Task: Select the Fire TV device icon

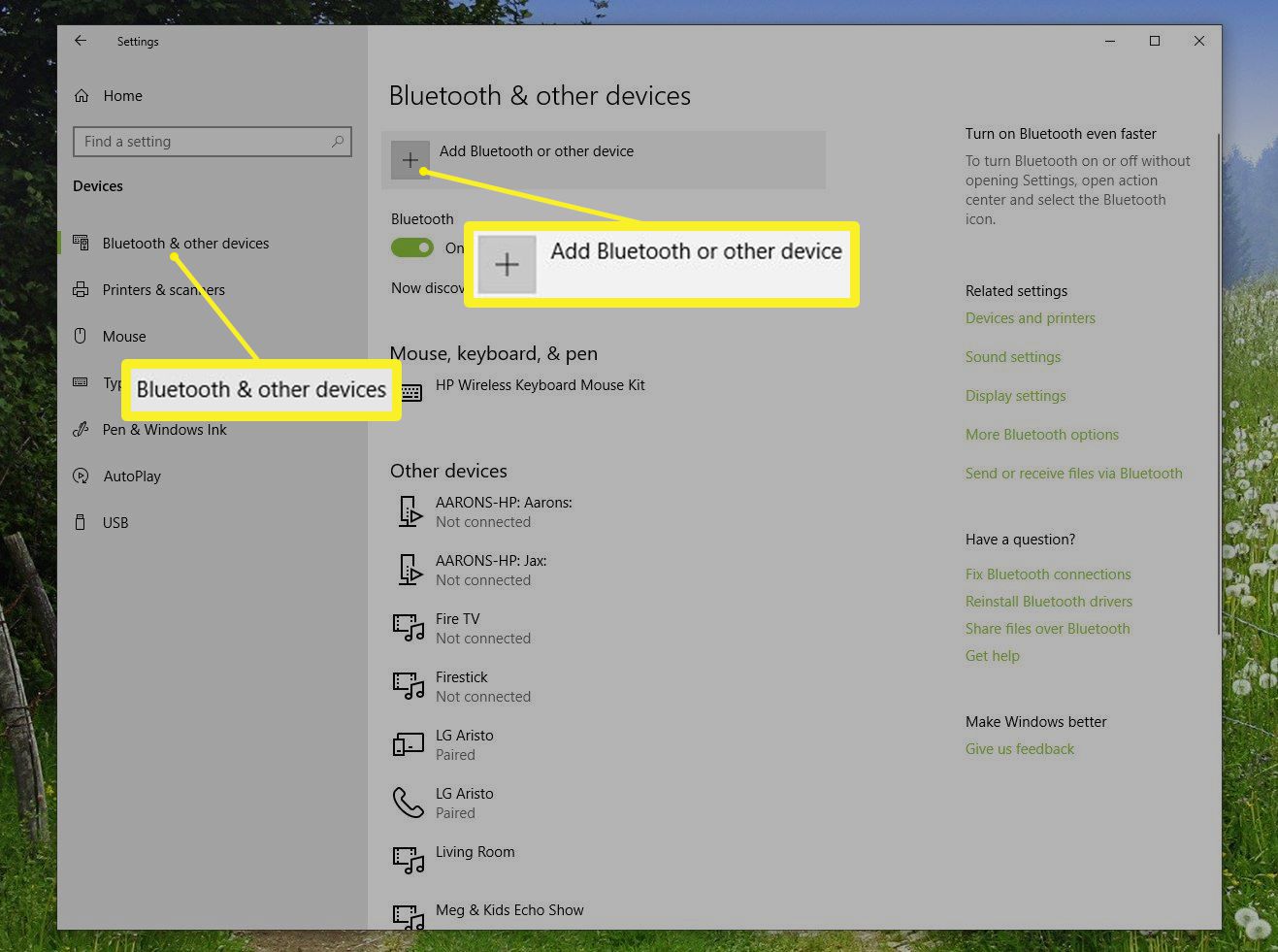Action: point(409,628)
